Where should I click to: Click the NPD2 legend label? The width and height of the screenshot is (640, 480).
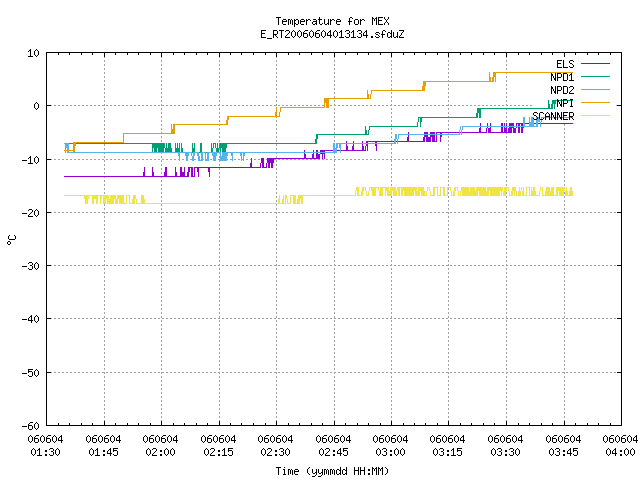562,90
